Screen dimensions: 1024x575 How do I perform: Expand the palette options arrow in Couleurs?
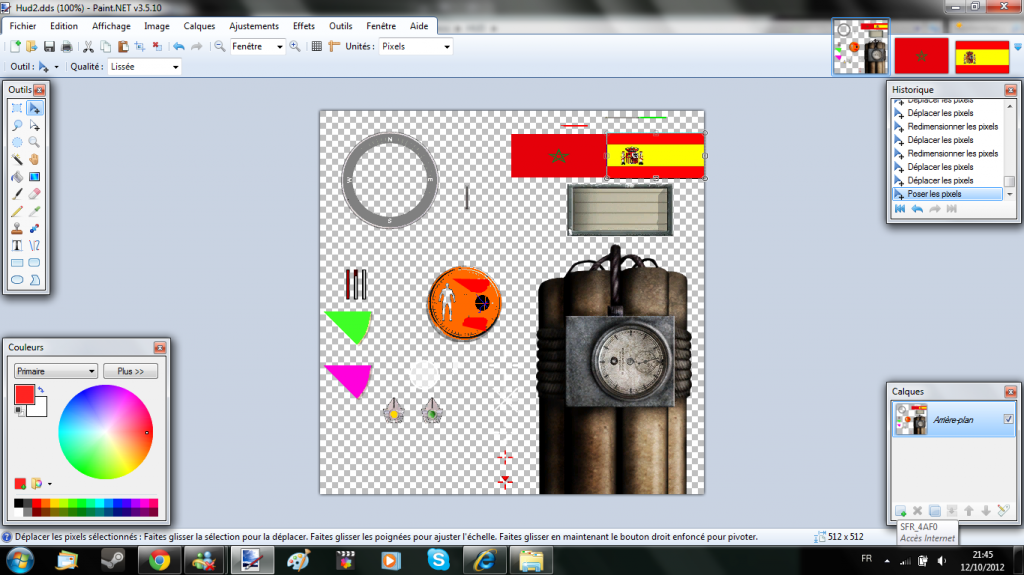click(50, 484)
